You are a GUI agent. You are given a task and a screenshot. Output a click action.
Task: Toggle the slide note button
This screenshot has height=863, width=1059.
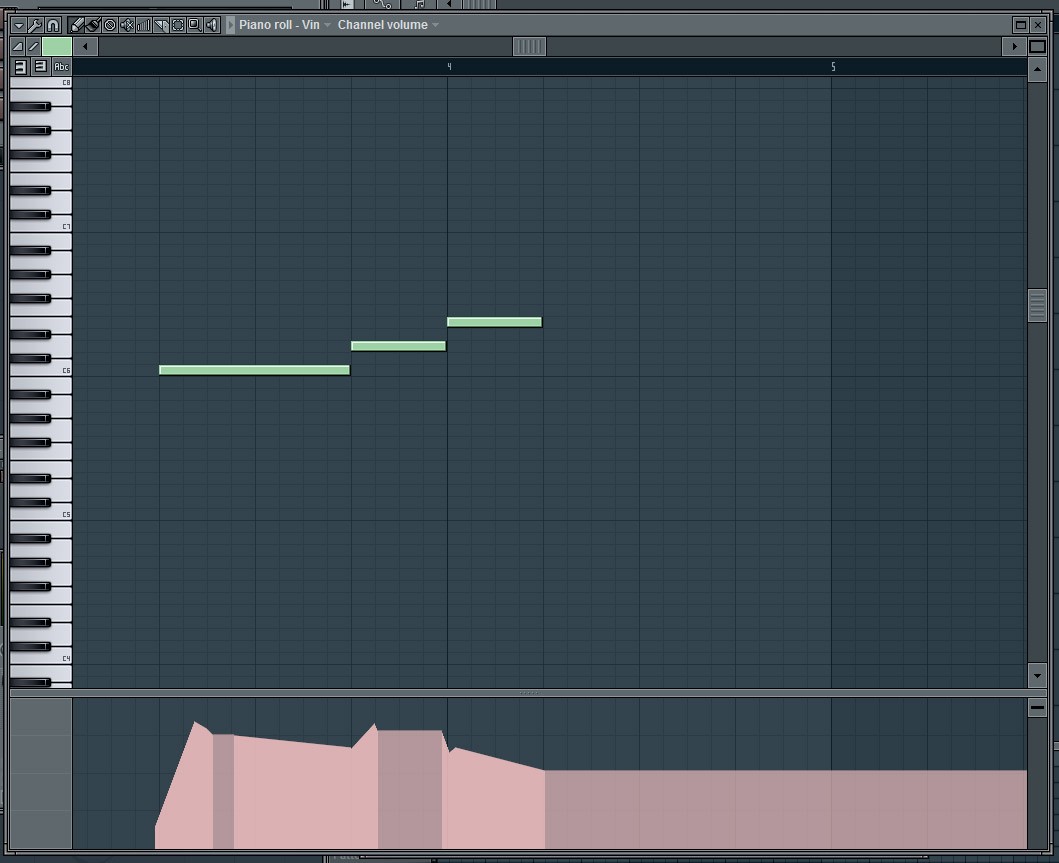[x=34, y=47]
